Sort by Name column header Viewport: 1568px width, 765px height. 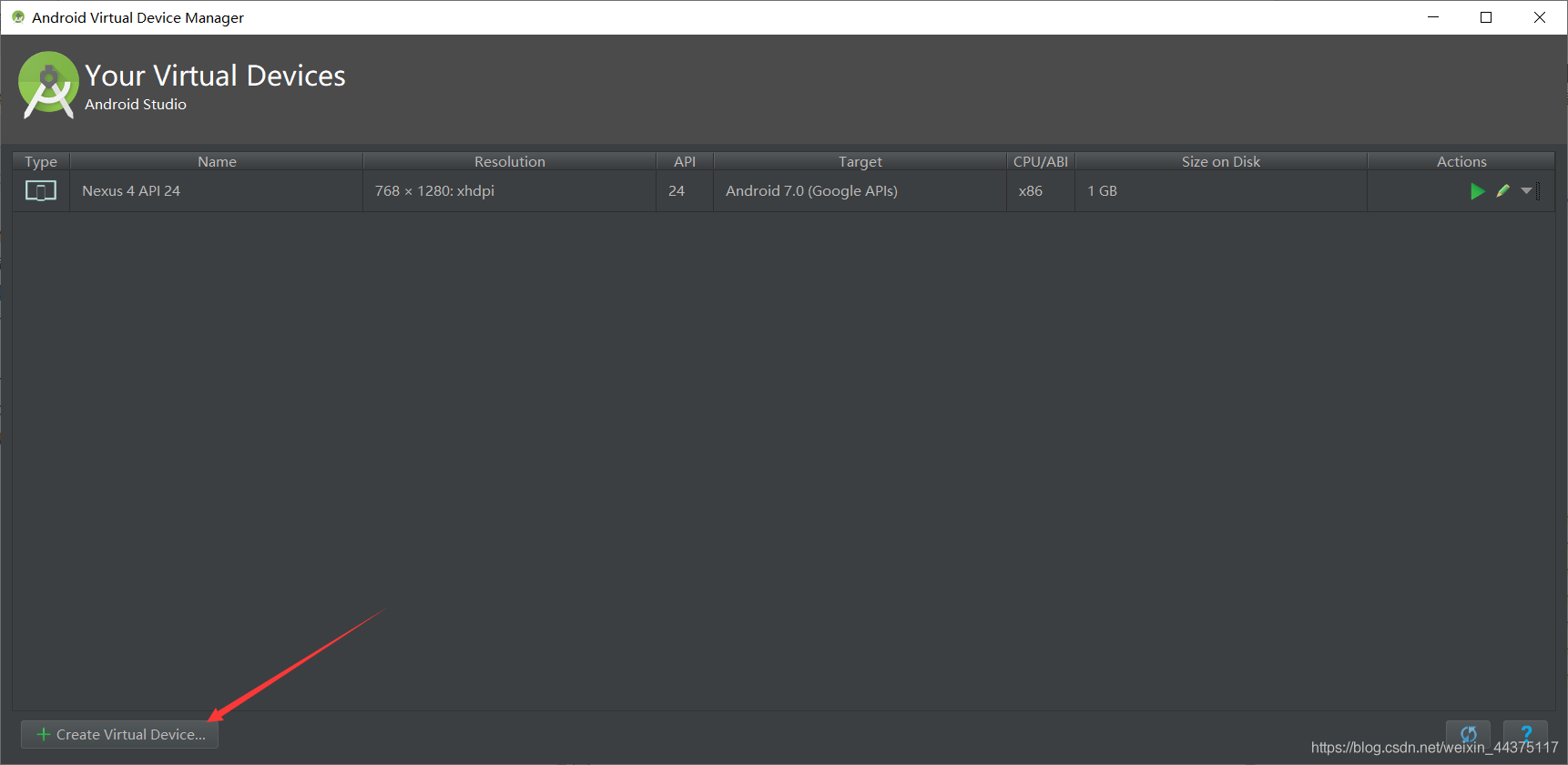[217, 161]
